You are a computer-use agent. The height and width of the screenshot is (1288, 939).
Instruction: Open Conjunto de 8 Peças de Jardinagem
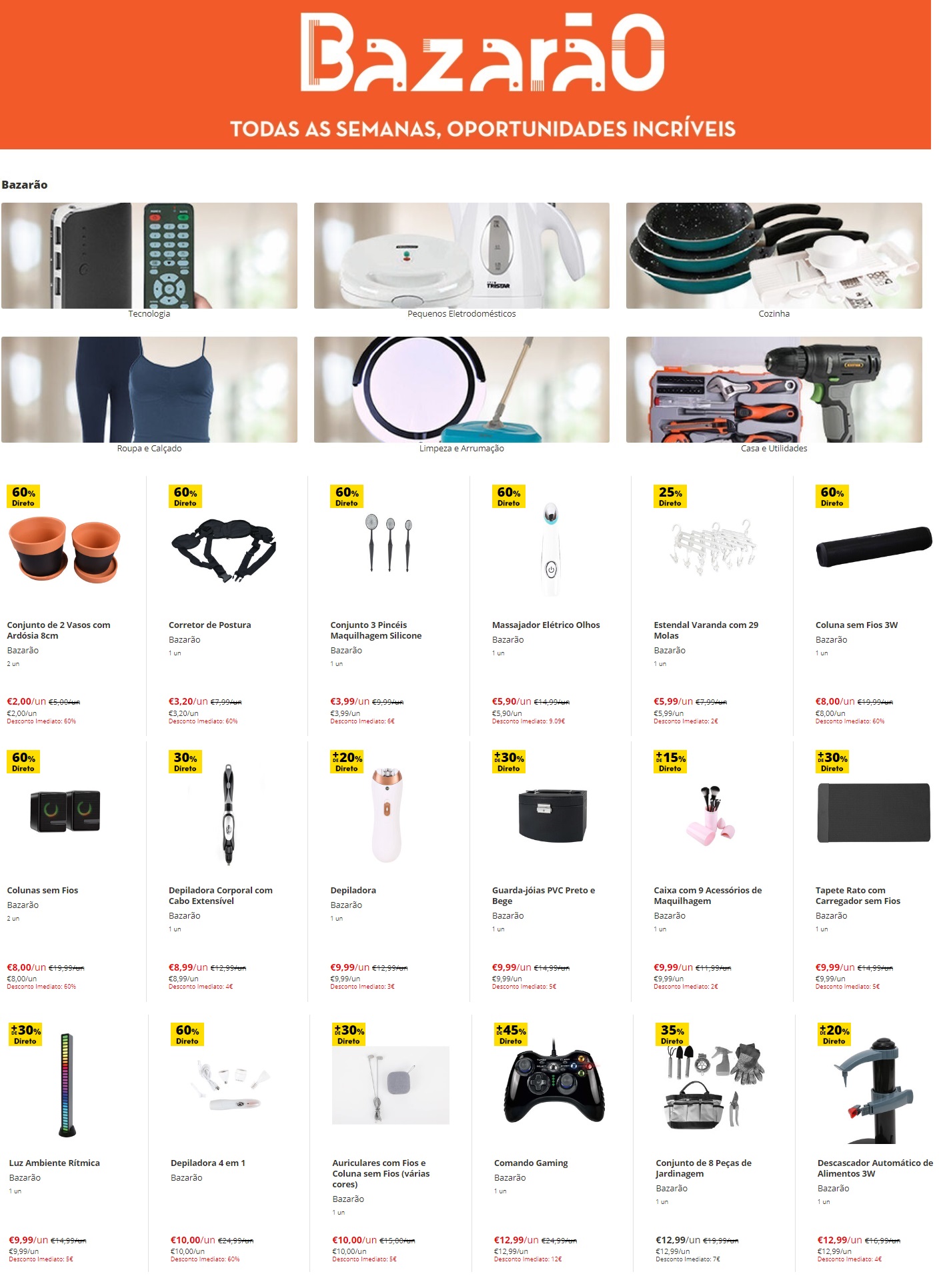704,1168
